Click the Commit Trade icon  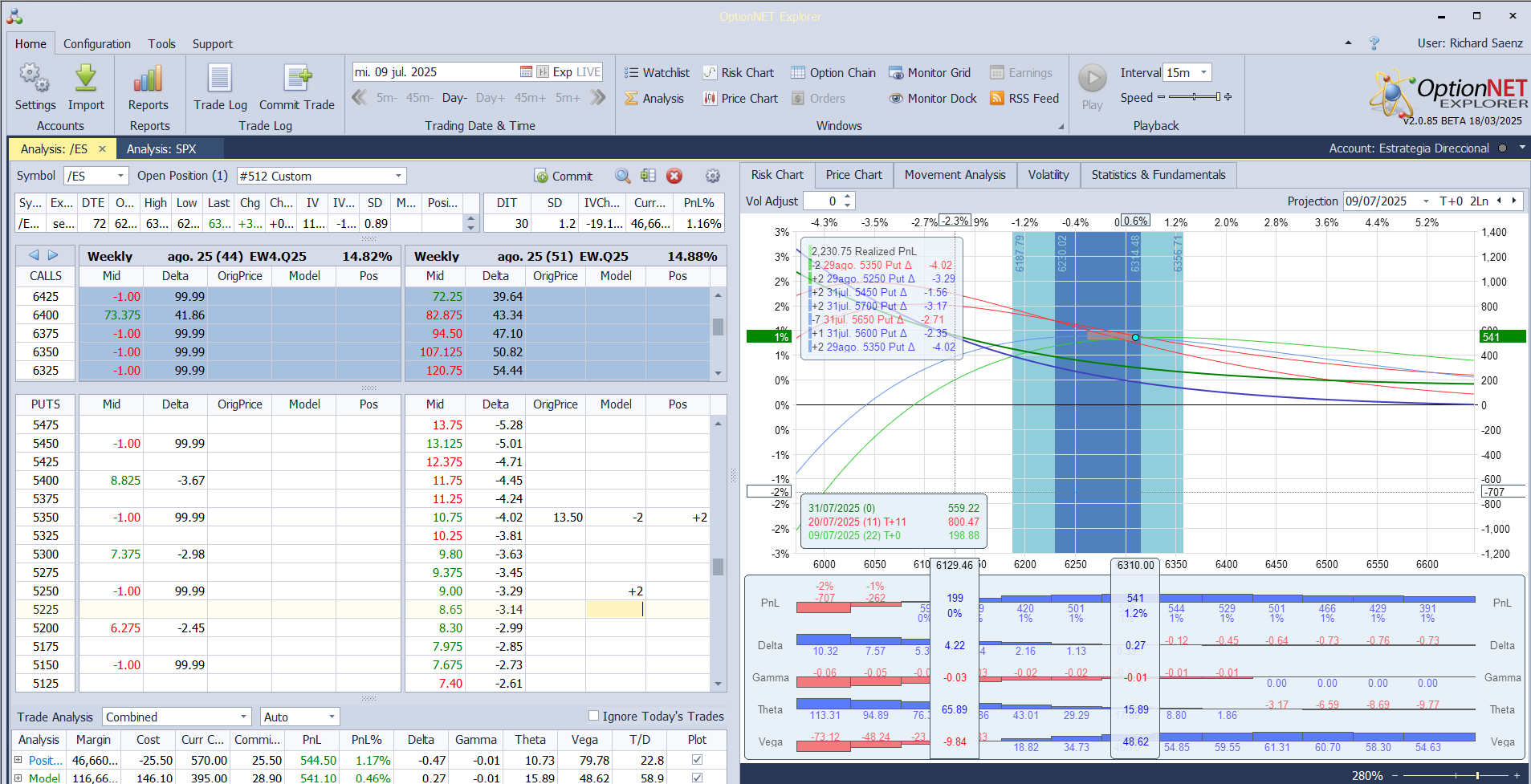tap(297, 79)
